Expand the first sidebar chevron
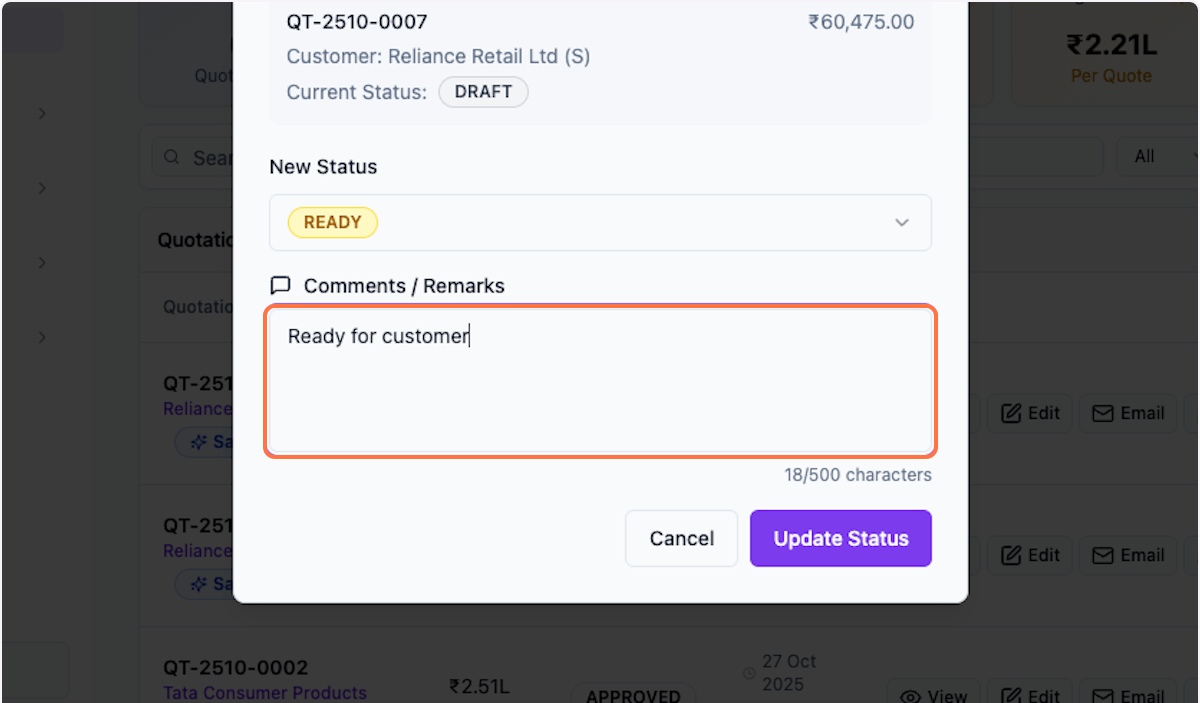The width and height of the screenshot is (1200, 703). (42, 114)
